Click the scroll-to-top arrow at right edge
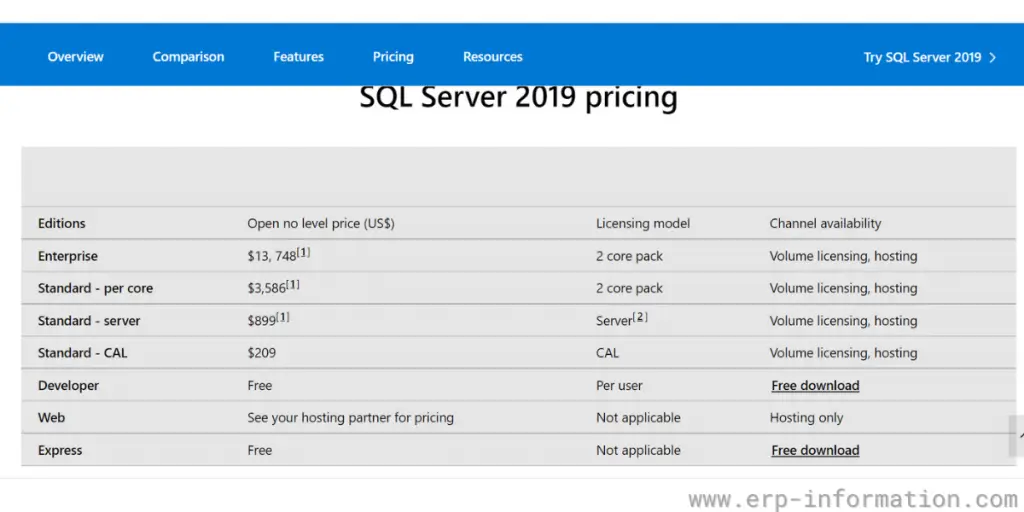Screen dimensions: 1024x512 [1018, 436]
